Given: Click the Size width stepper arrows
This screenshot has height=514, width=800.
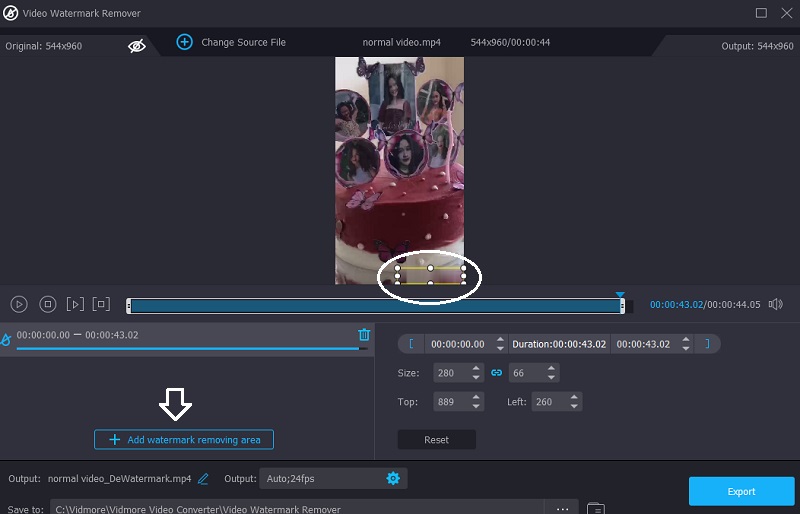Looking at the screenshot, I should [x=476, y=373].
